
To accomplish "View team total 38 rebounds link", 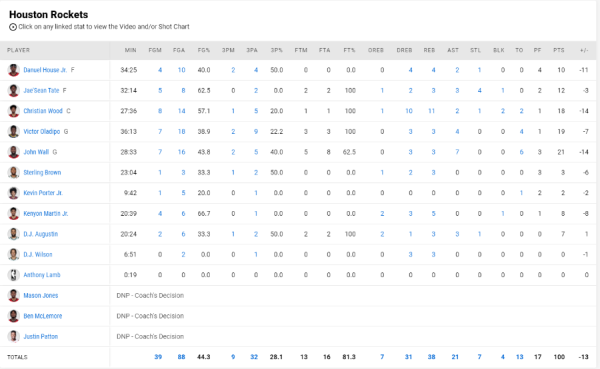I will 431,357.
